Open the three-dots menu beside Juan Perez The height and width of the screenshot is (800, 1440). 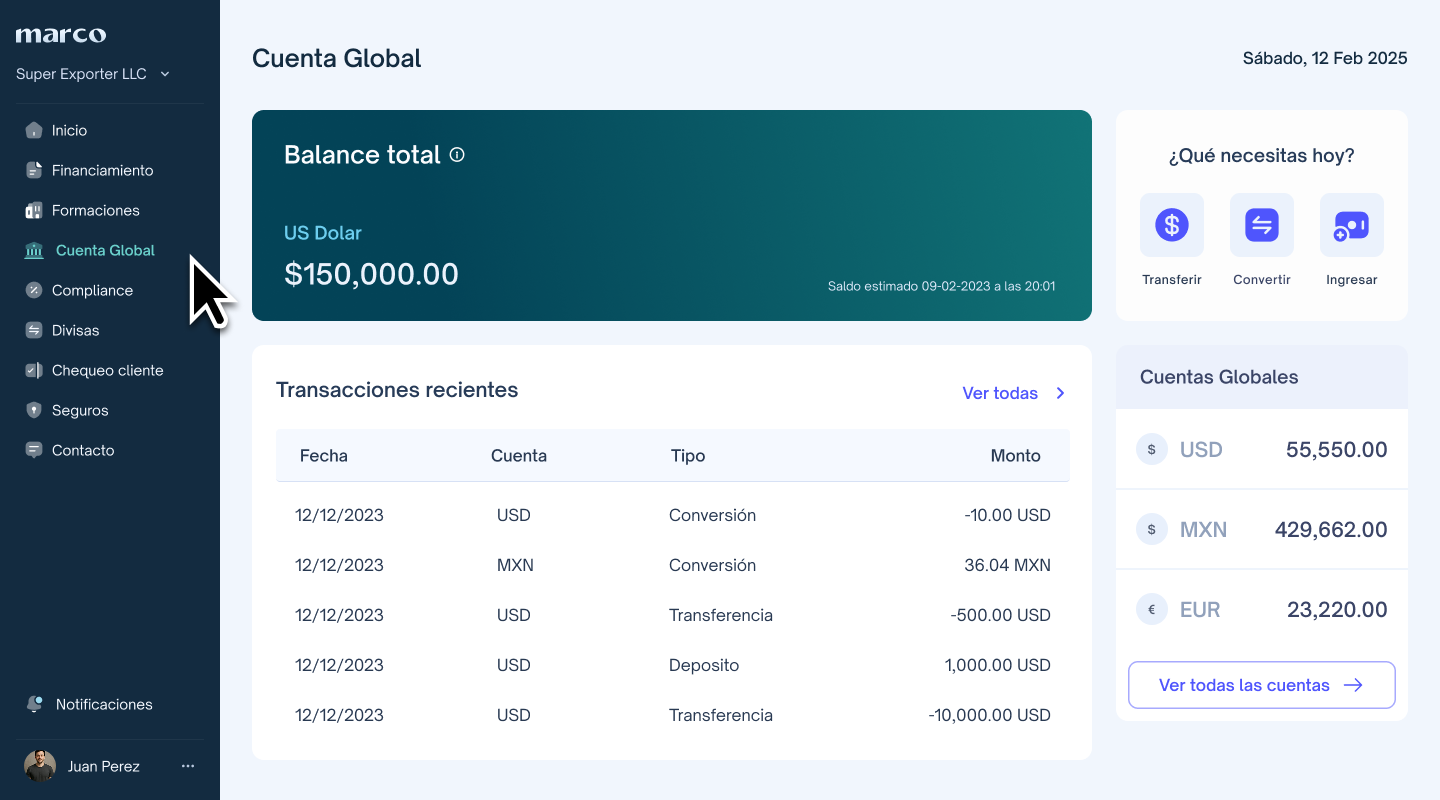pos(188,766)
